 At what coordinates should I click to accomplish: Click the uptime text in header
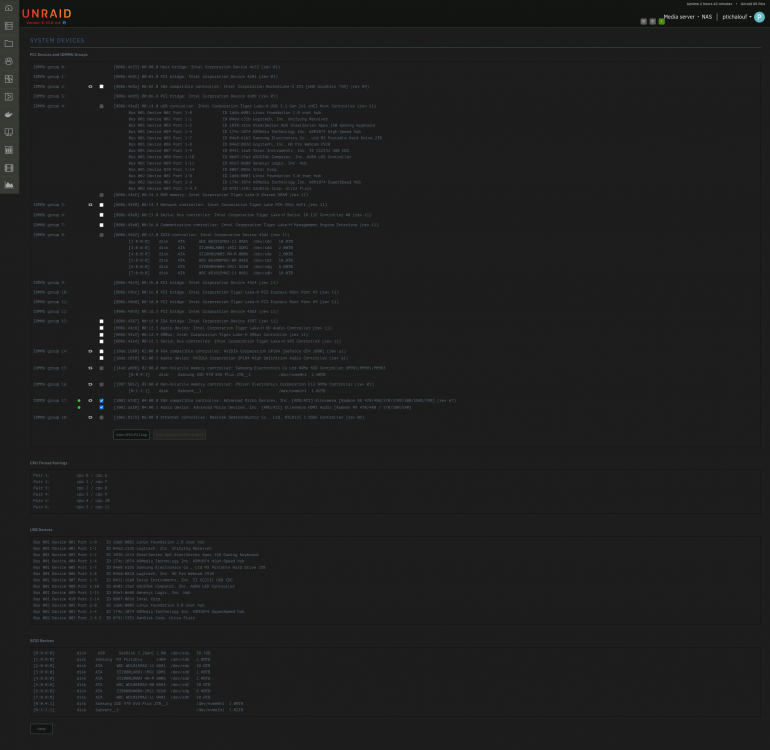(x=709, y=4)
